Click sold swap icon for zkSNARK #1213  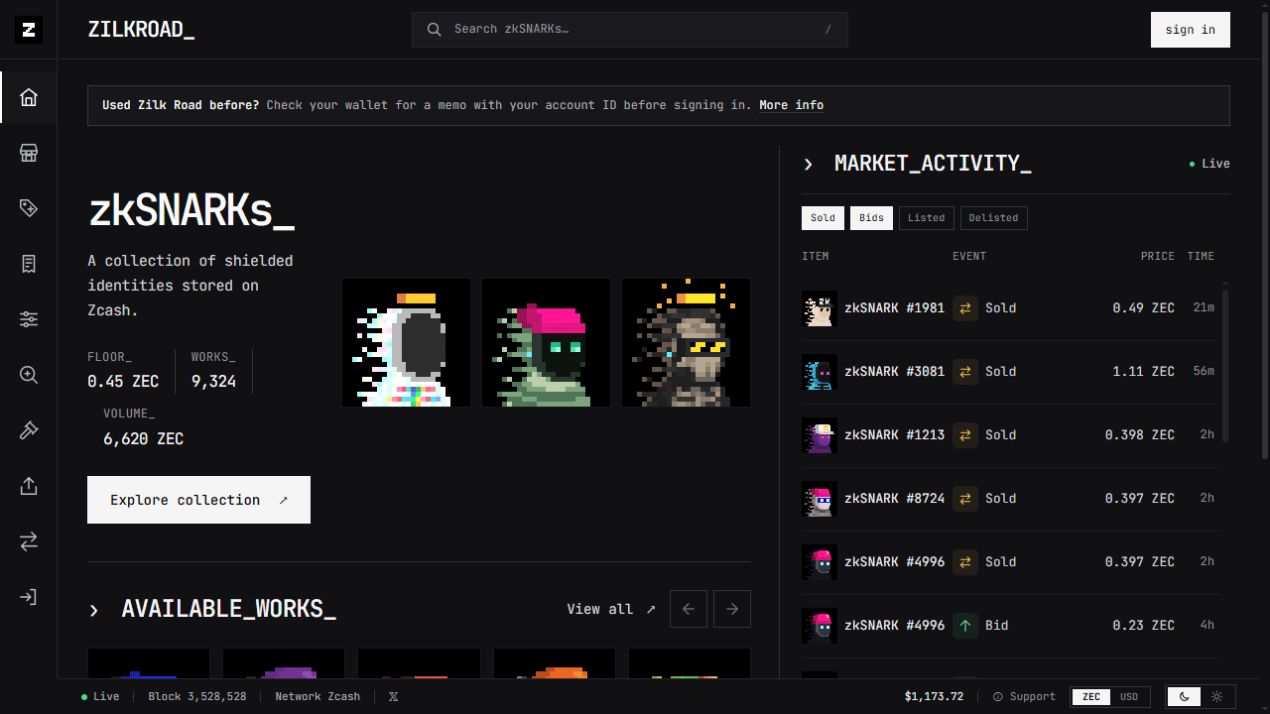coord(965,435)
